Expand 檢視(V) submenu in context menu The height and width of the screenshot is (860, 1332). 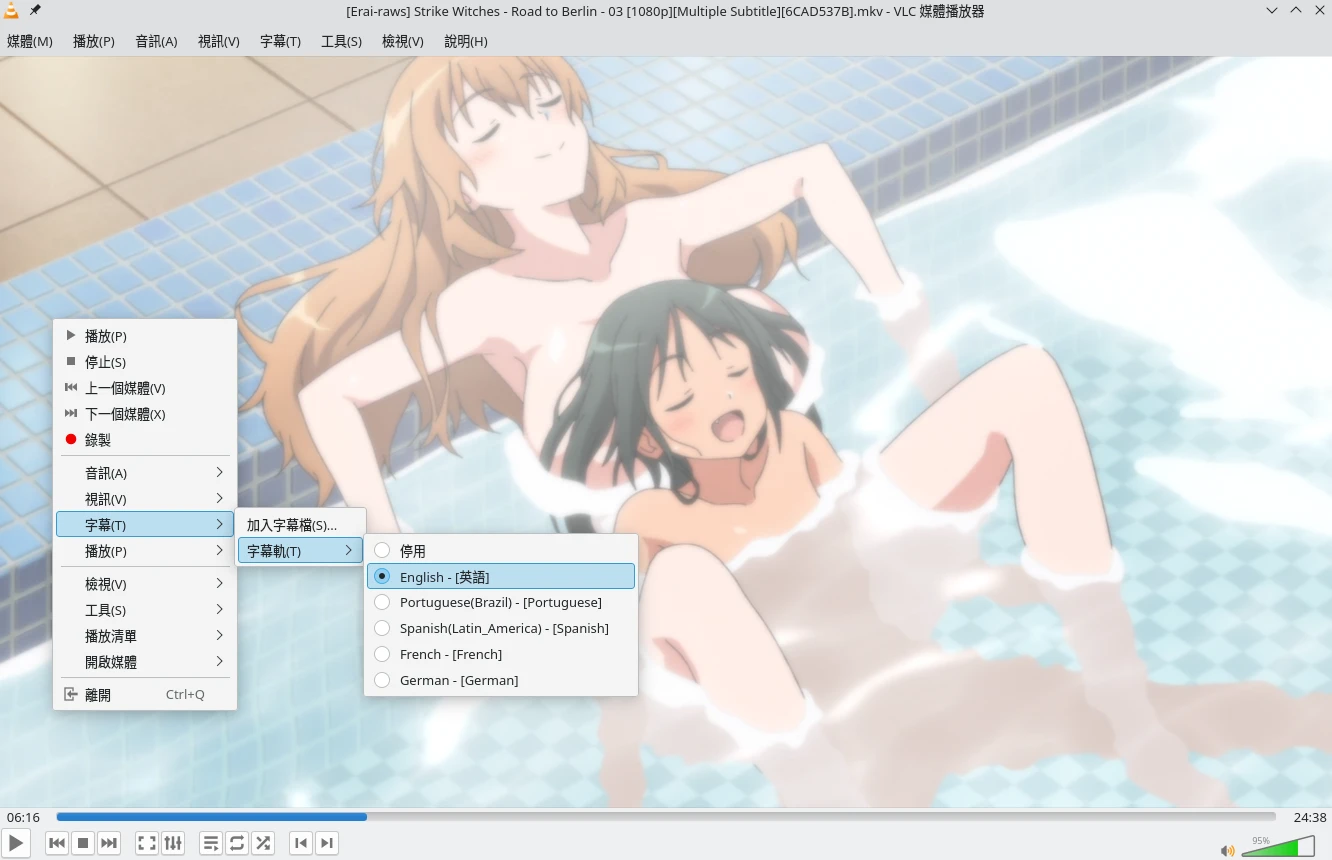pos(145,583)
